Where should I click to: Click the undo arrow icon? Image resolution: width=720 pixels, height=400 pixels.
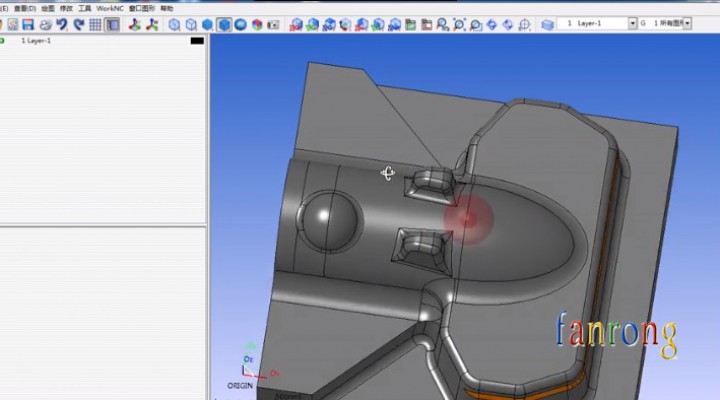61,24
